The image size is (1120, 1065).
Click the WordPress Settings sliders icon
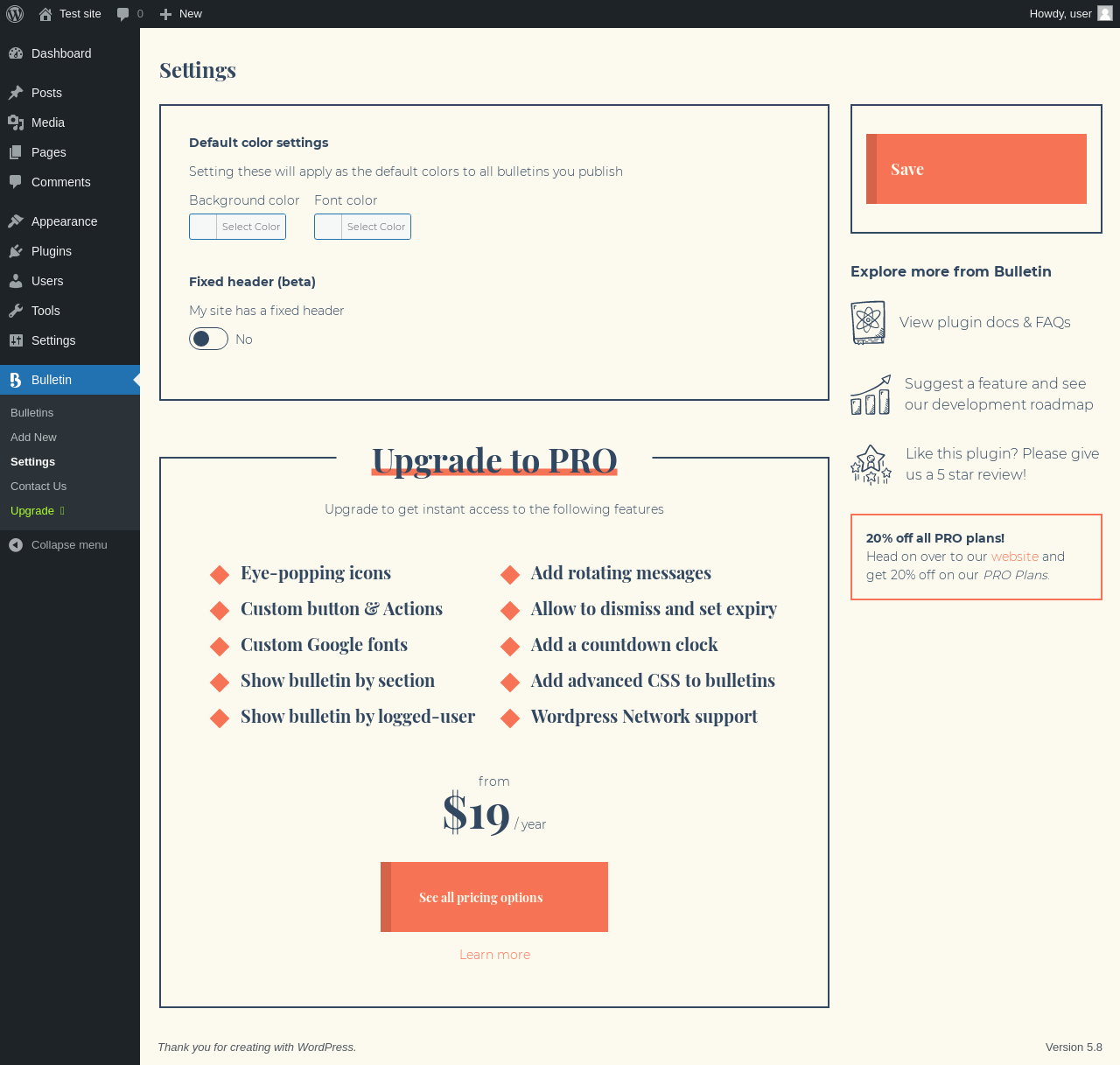(16, 340)
